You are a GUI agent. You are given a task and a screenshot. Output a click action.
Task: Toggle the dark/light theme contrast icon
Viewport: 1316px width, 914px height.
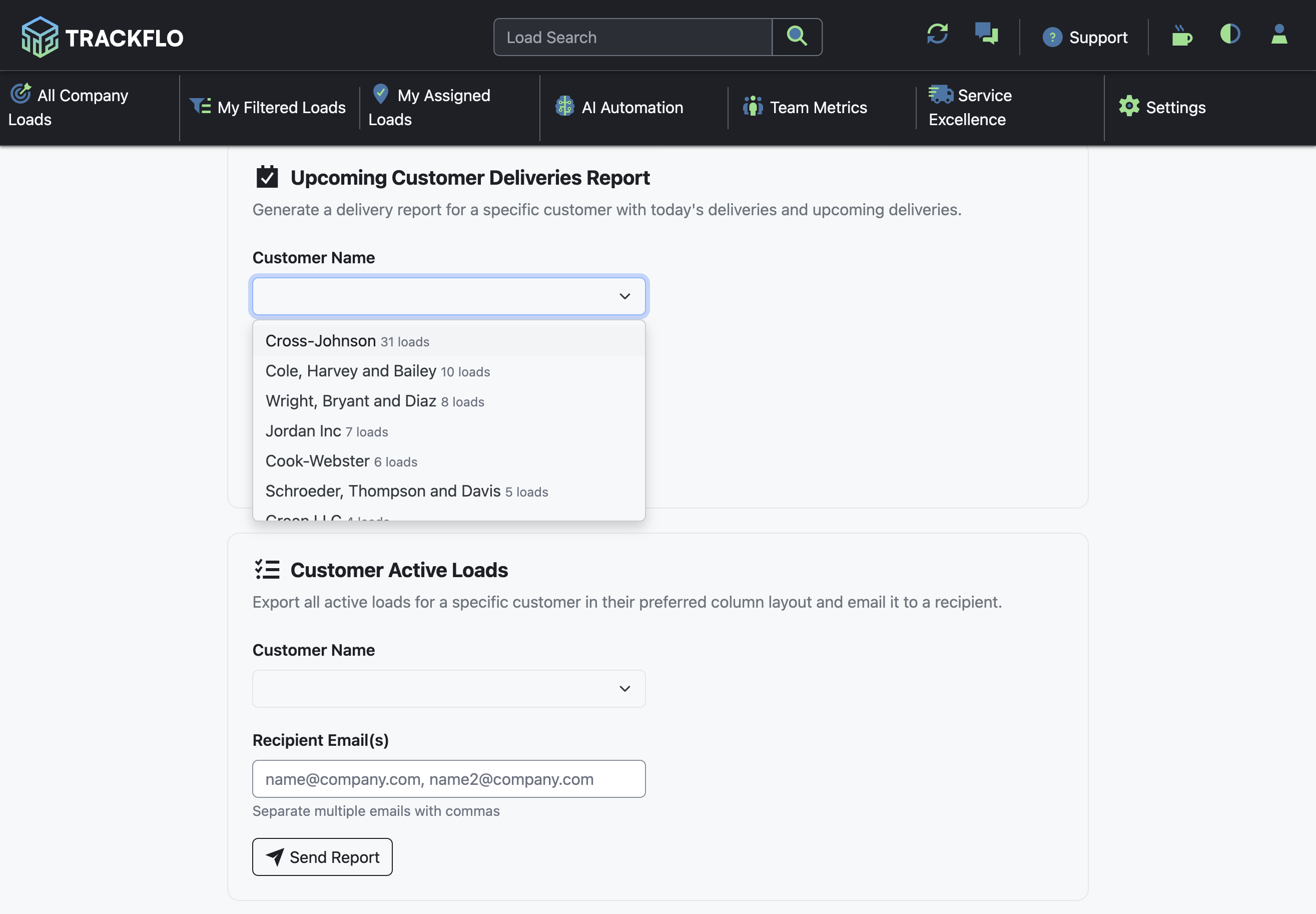pos(1230,34)
